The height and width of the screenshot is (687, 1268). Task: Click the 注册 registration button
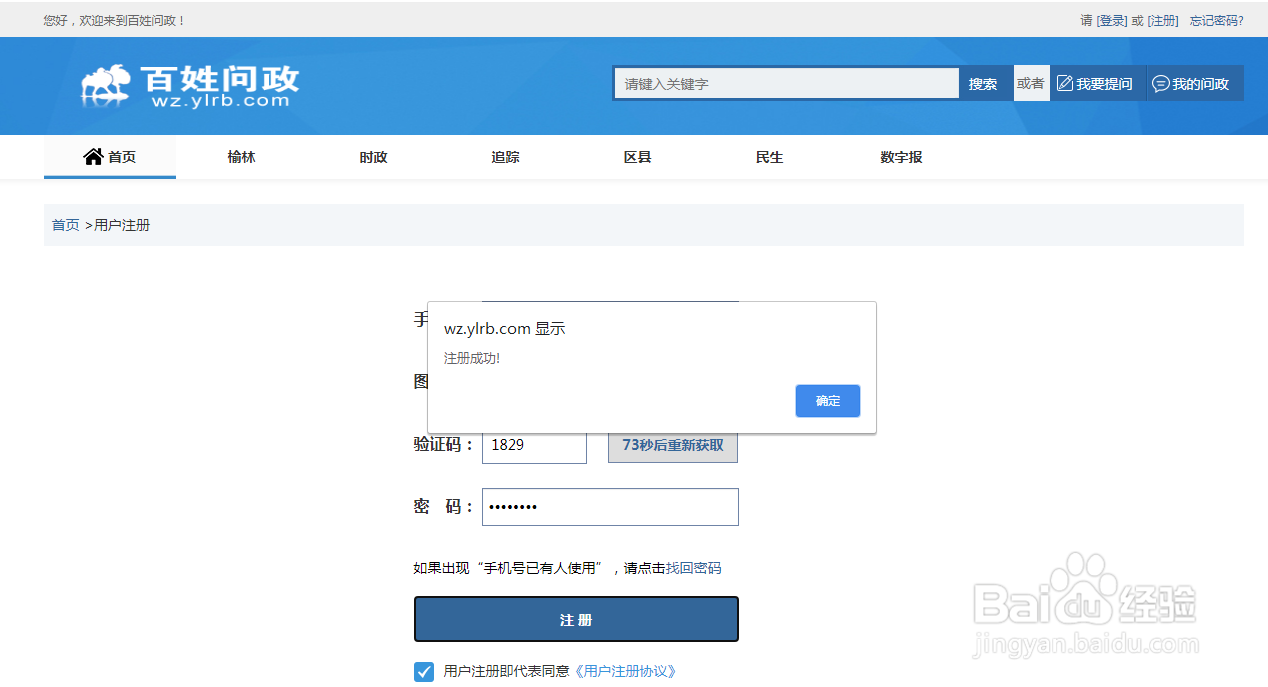576,618
